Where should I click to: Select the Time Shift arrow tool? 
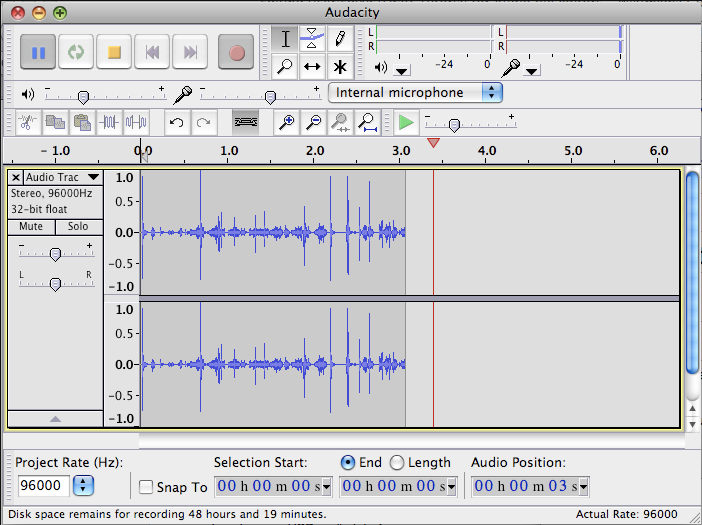pyautogui.click(x=312, y=67)
